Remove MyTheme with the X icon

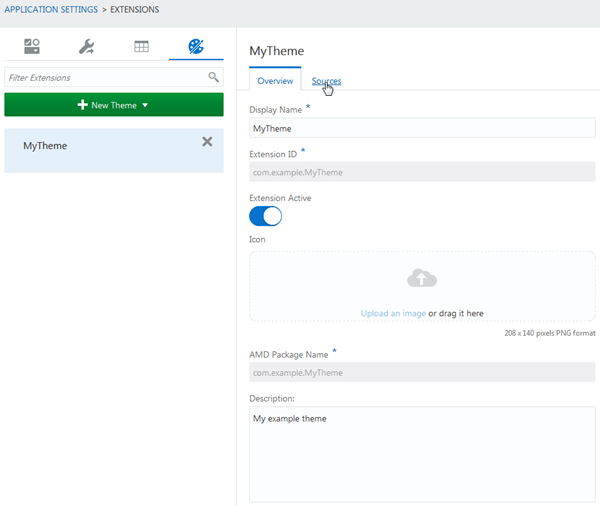207,142
